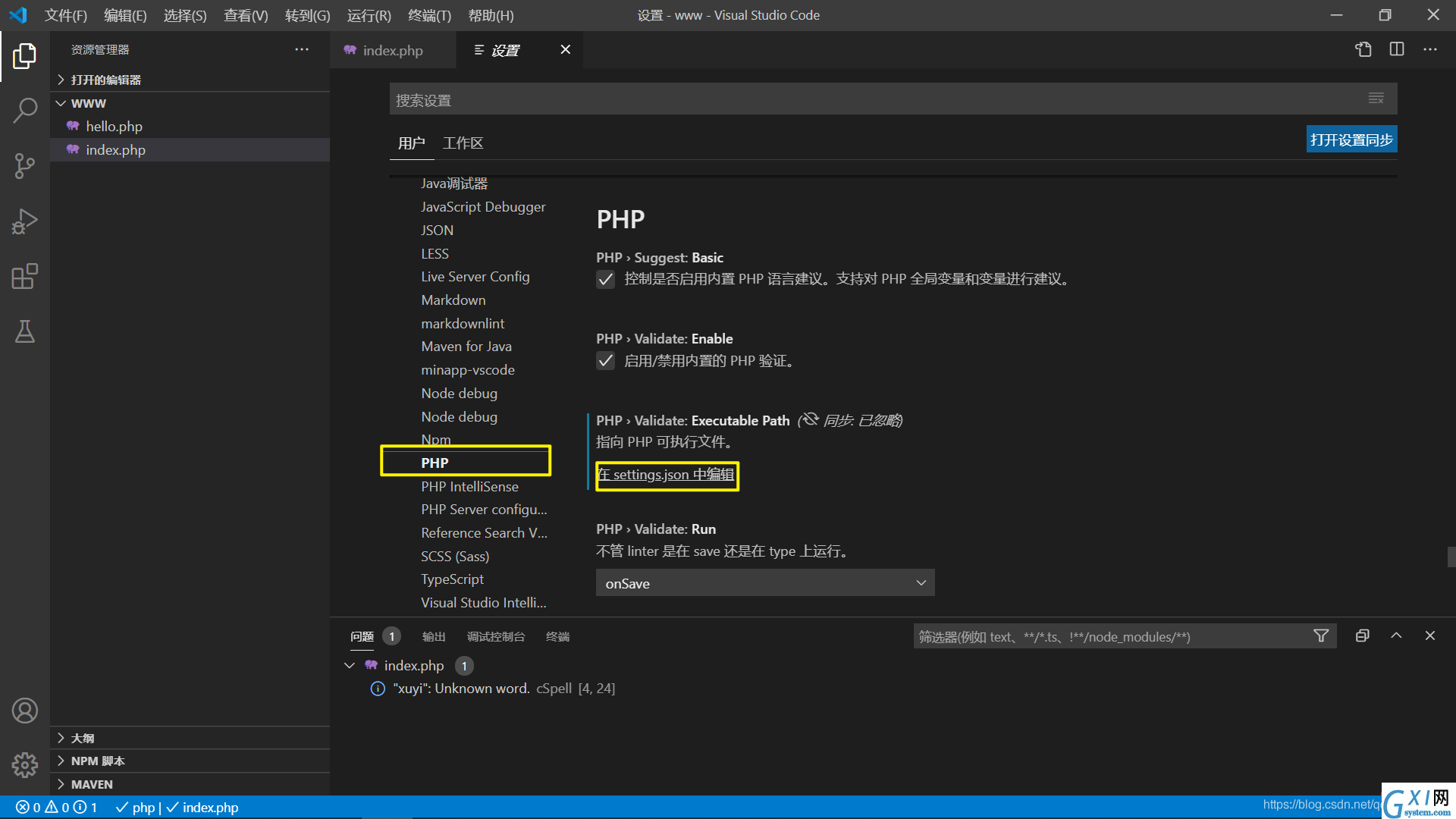The height and width of the screenshot is (819, 1456).
Task: Open the Selection menu
Action: pos(185,15)
